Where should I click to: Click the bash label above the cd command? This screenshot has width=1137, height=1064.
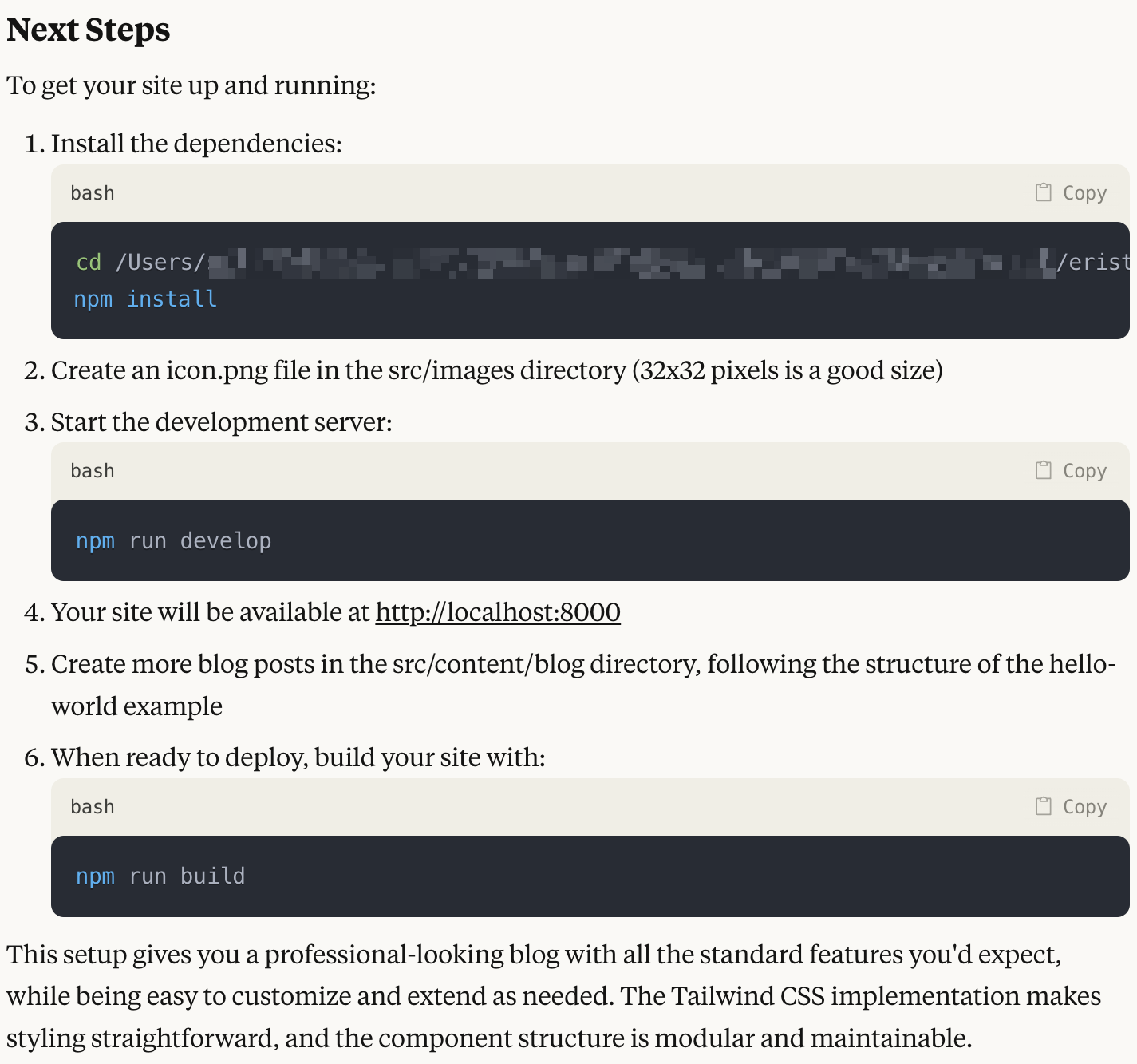[x=93, y=193]
